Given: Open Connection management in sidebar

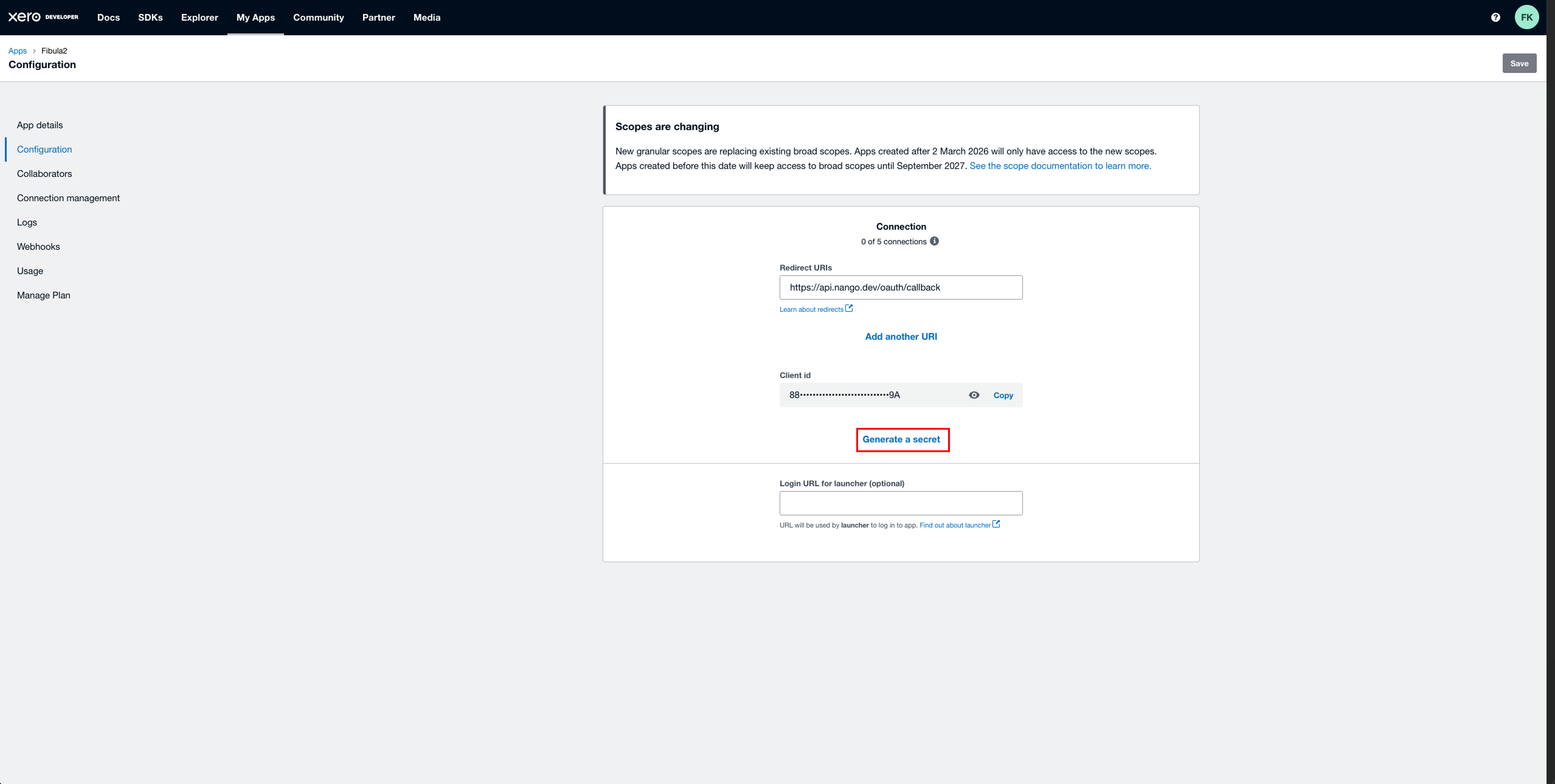Looking at the screenshot, I should pyautogui.click(x=68, y=198).
